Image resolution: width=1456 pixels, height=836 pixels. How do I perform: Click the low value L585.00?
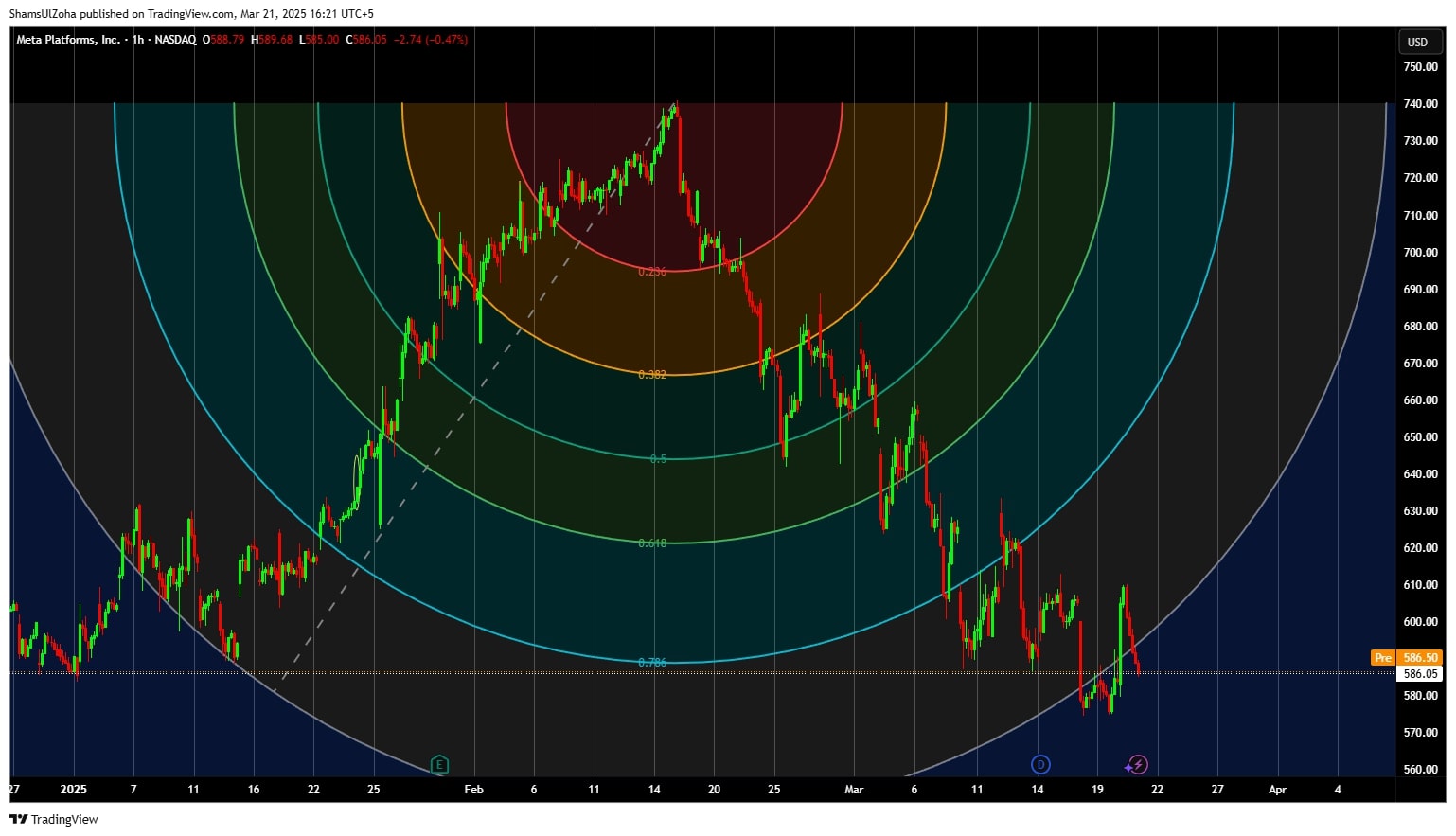pos(319,40)
